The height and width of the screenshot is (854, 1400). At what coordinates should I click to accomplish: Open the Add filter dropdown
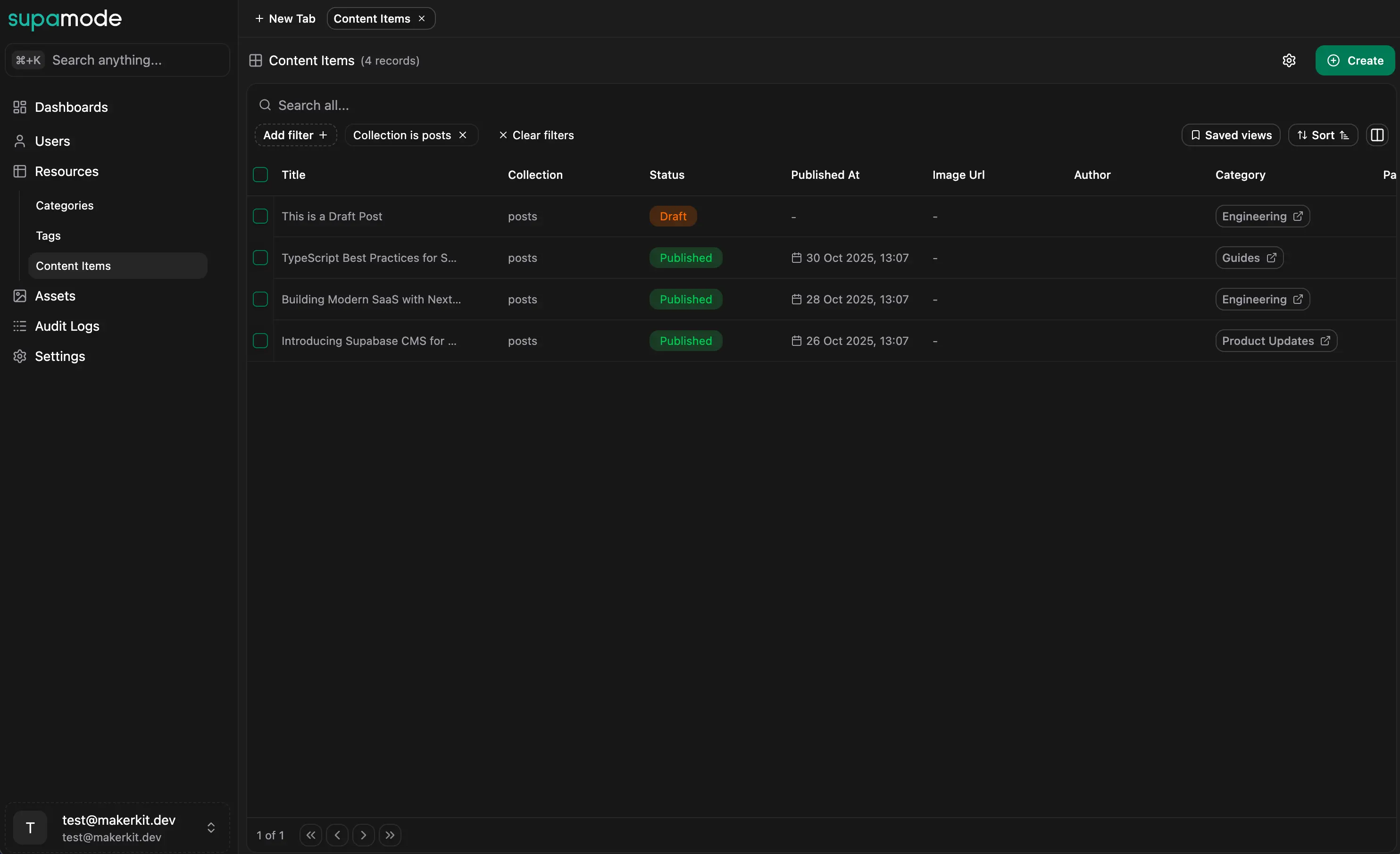(x=294, y=134)
